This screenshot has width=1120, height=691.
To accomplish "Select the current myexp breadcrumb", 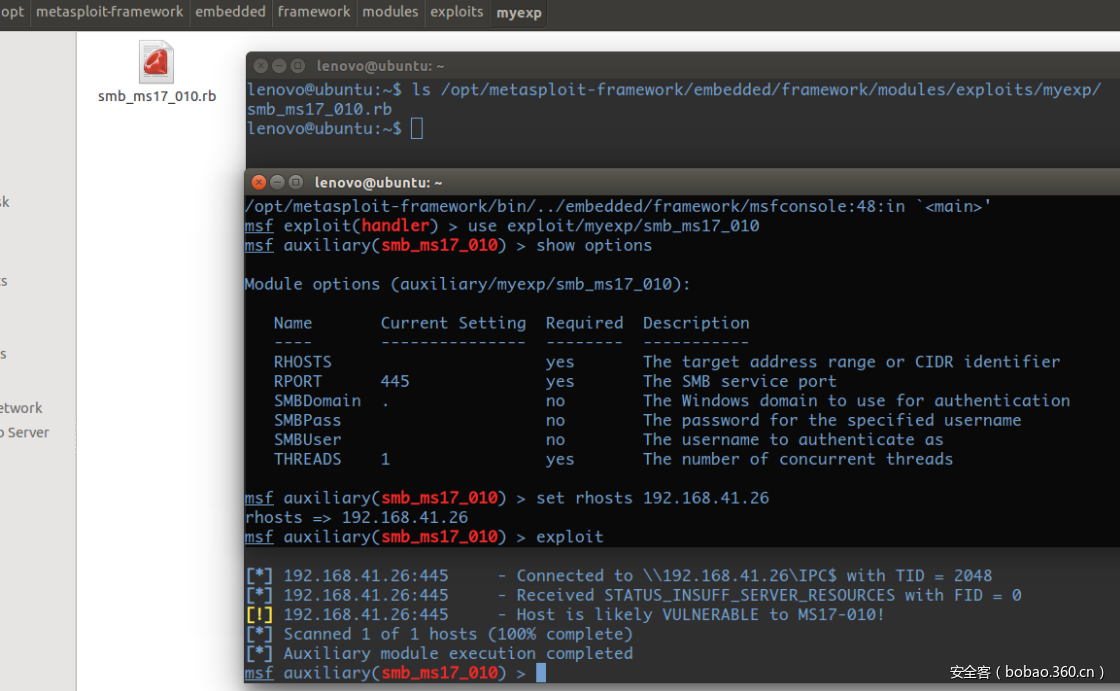I will tap(518, 13).
